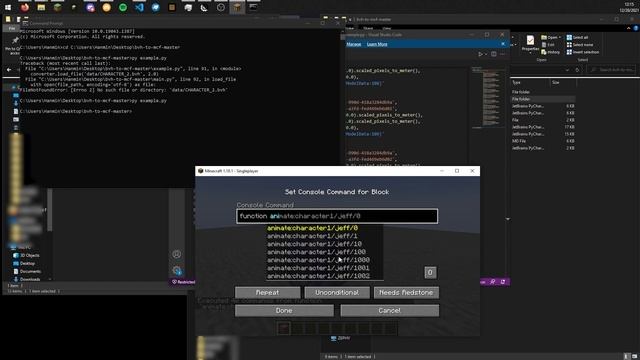Open VS Code Manage gear icon
This screenshot has width=640, height=360.
(x=176, y=270)
